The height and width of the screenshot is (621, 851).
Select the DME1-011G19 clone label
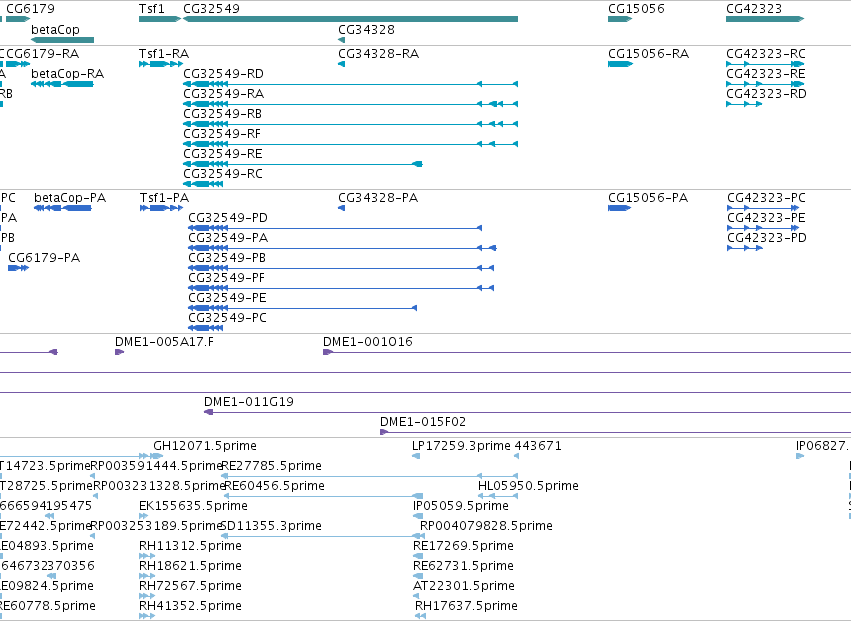click(x=249, y=402)
